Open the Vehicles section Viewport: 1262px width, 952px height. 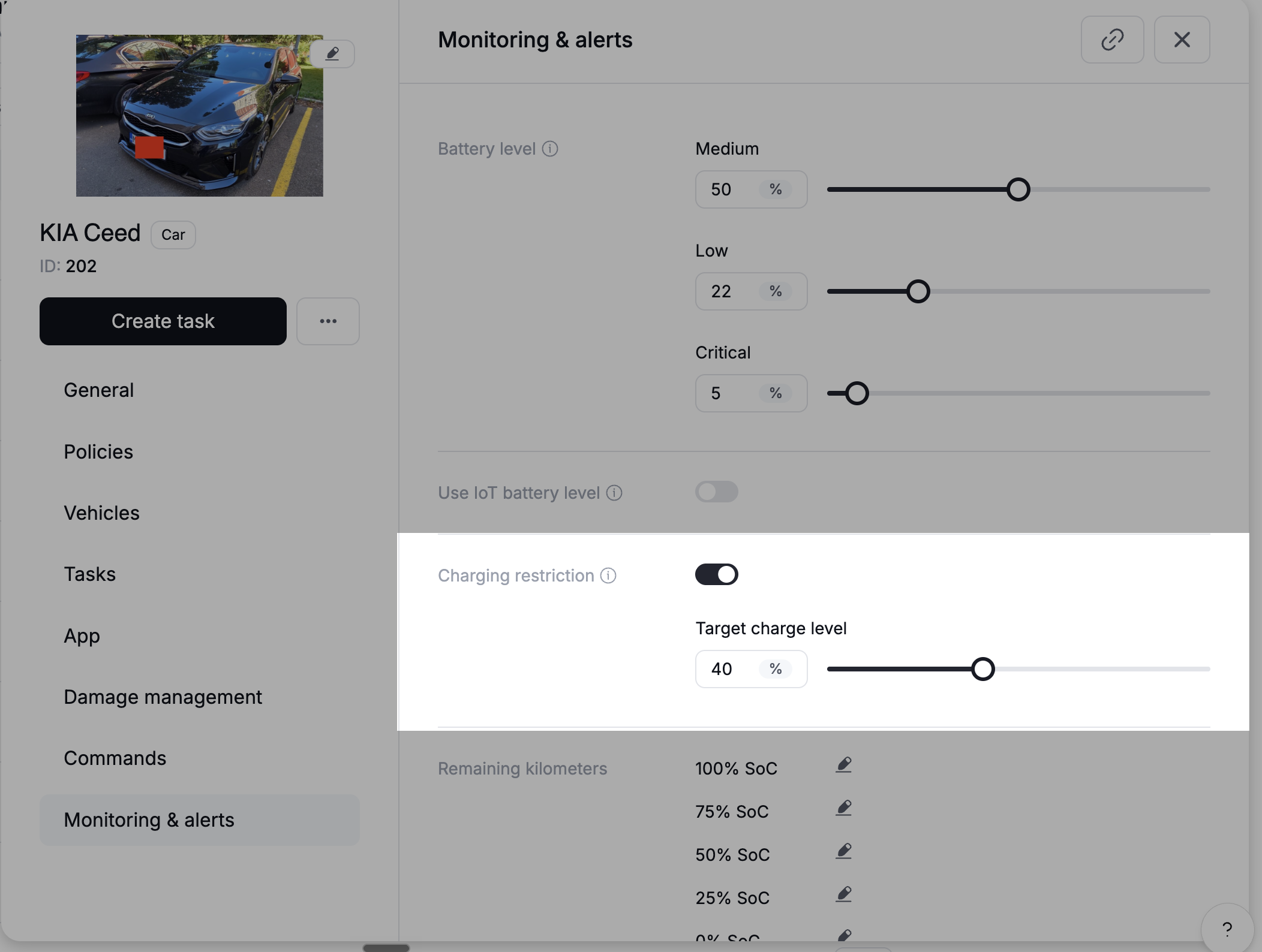pyautogui.click(x=200, y=513)
